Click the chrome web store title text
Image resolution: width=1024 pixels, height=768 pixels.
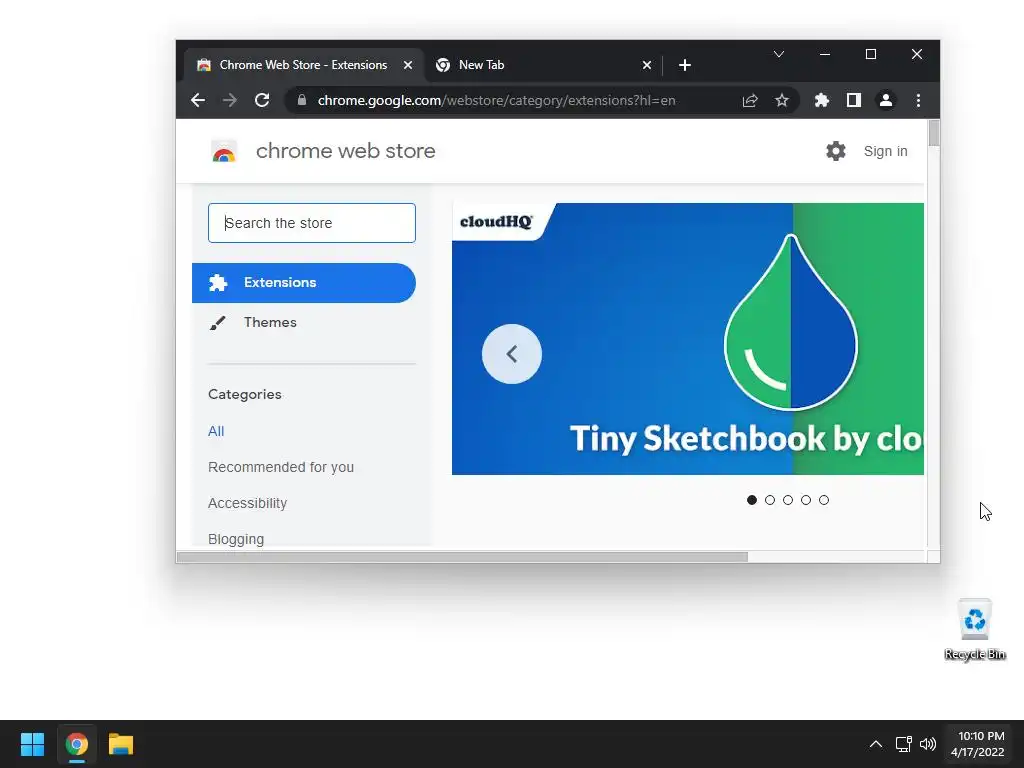(345, 151)
